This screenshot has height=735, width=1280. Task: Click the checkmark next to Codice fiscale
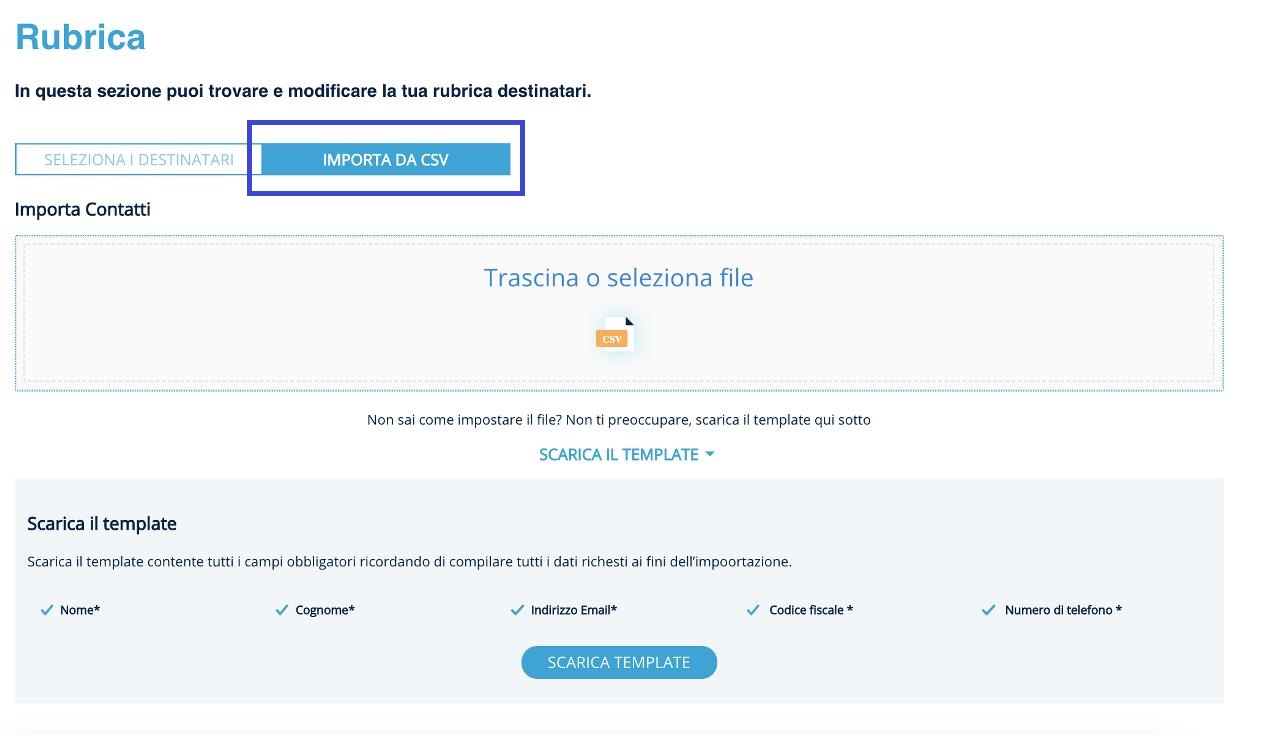pyautogui.click(x=753, y=610)
